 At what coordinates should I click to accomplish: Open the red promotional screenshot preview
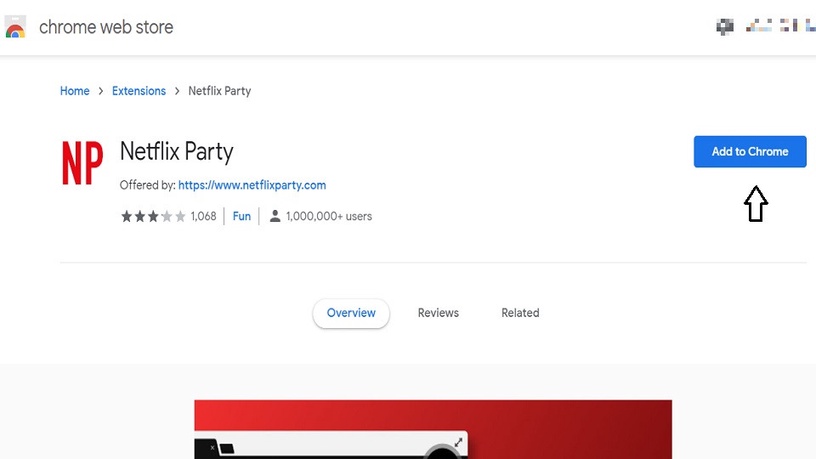[433, 429]
